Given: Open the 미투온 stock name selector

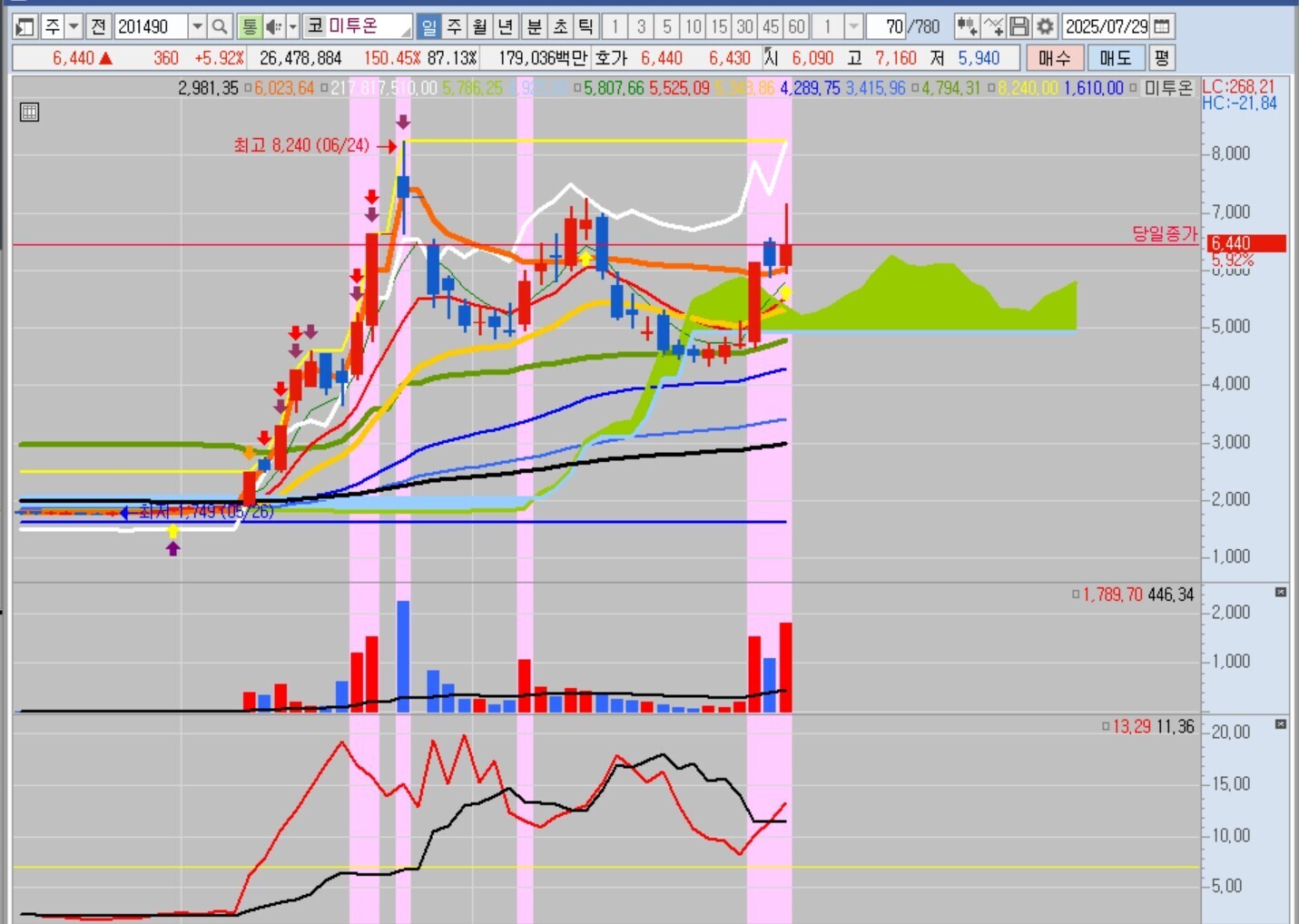Looking at the screenshot, I should point(358,26).
